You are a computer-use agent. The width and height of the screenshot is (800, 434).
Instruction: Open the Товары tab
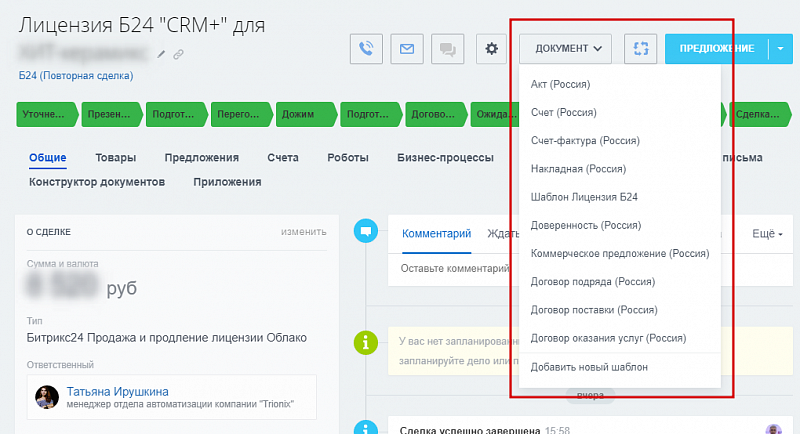coord(115,158)
